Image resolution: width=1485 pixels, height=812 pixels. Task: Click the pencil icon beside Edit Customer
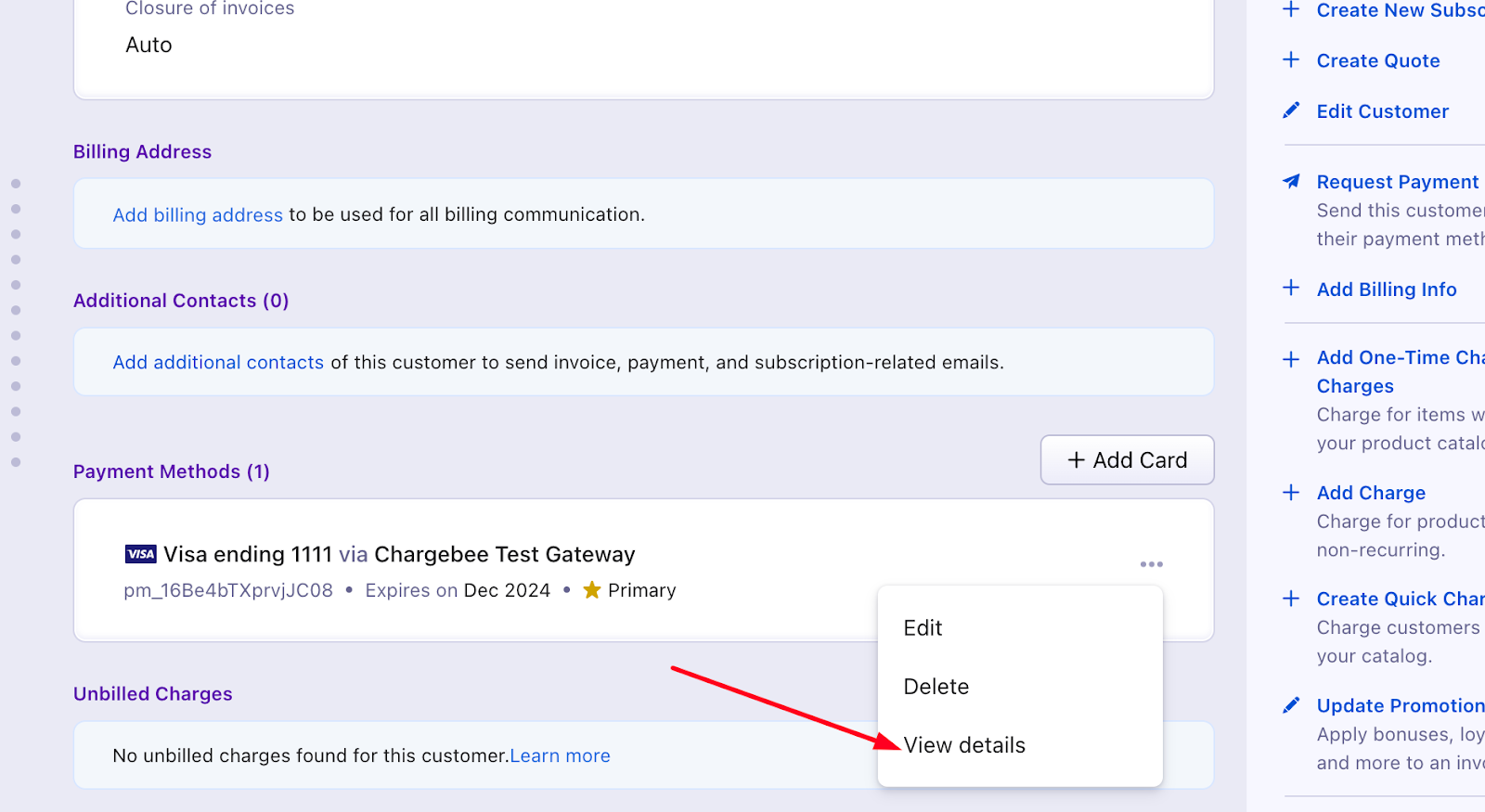(x=1291, y=110)
